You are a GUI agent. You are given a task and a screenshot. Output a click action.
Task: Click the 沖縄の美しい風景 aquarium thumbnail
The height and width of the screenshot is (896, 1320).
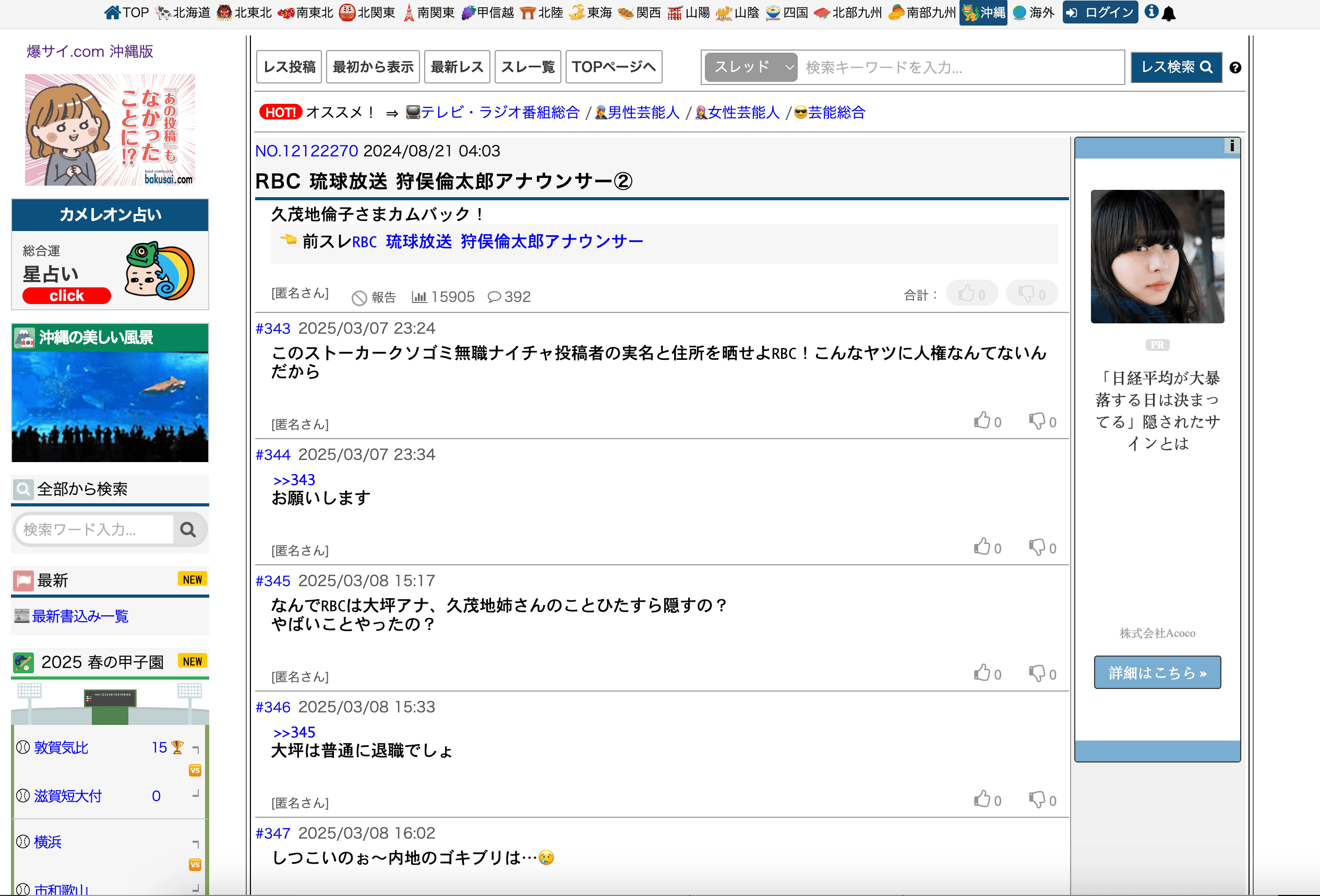point(110,407)
